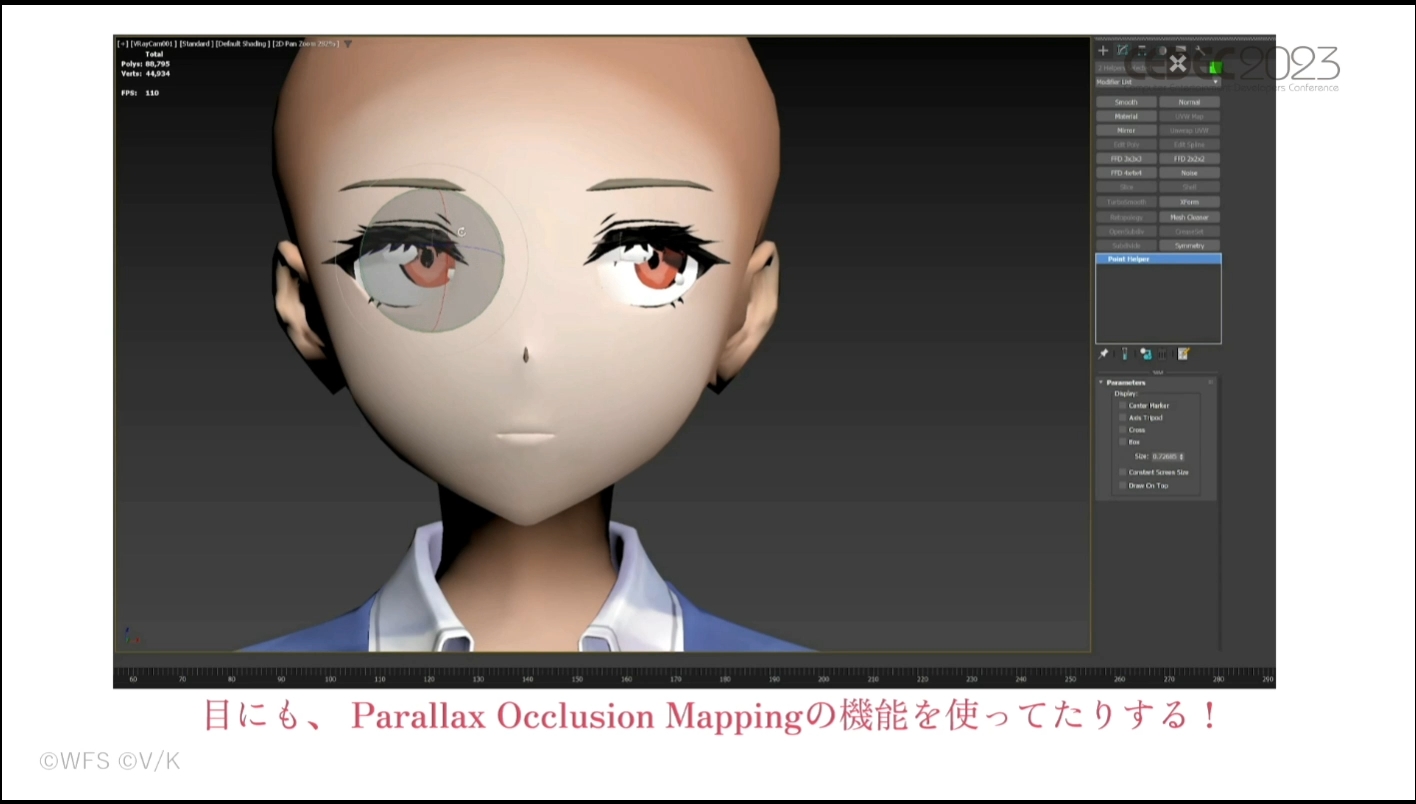
Task: Open the Motion command panel tab
Action: tap(1161, 50)
